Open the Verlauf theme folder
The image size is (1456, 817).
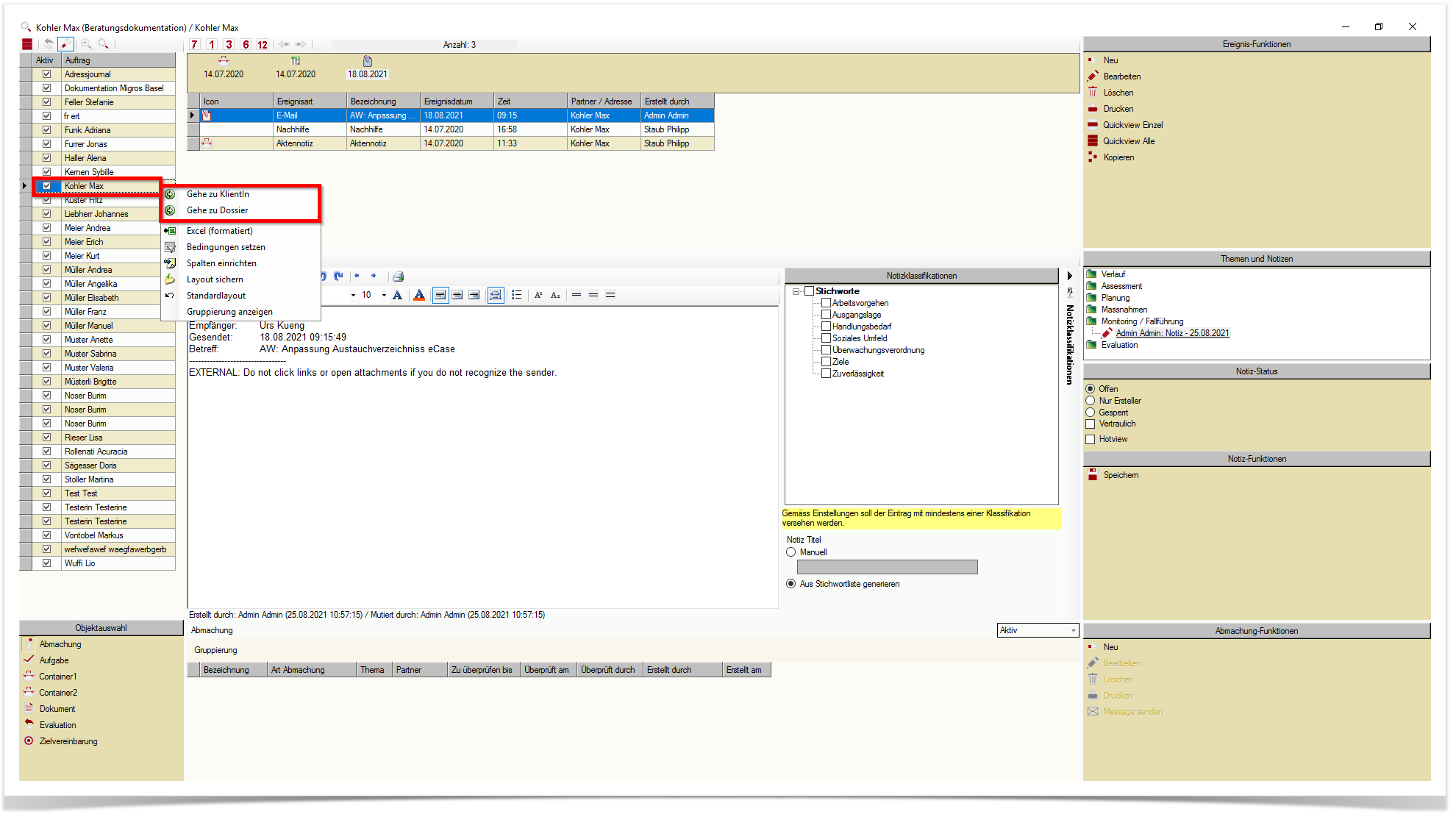1113,274
